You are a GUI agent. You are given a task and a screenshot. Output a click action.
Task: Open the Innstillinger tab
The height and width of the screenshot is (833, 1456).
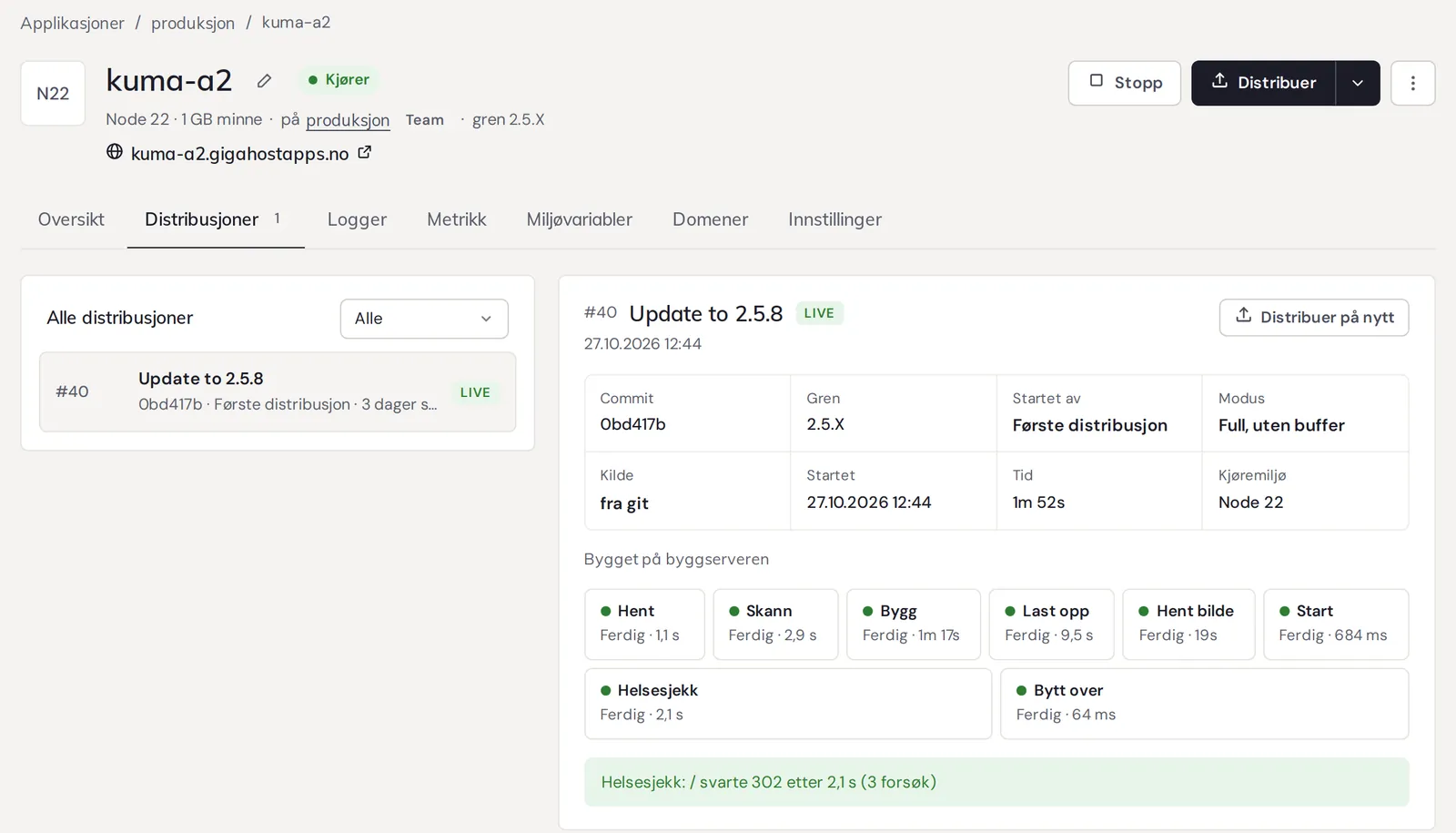click(834, 219)
